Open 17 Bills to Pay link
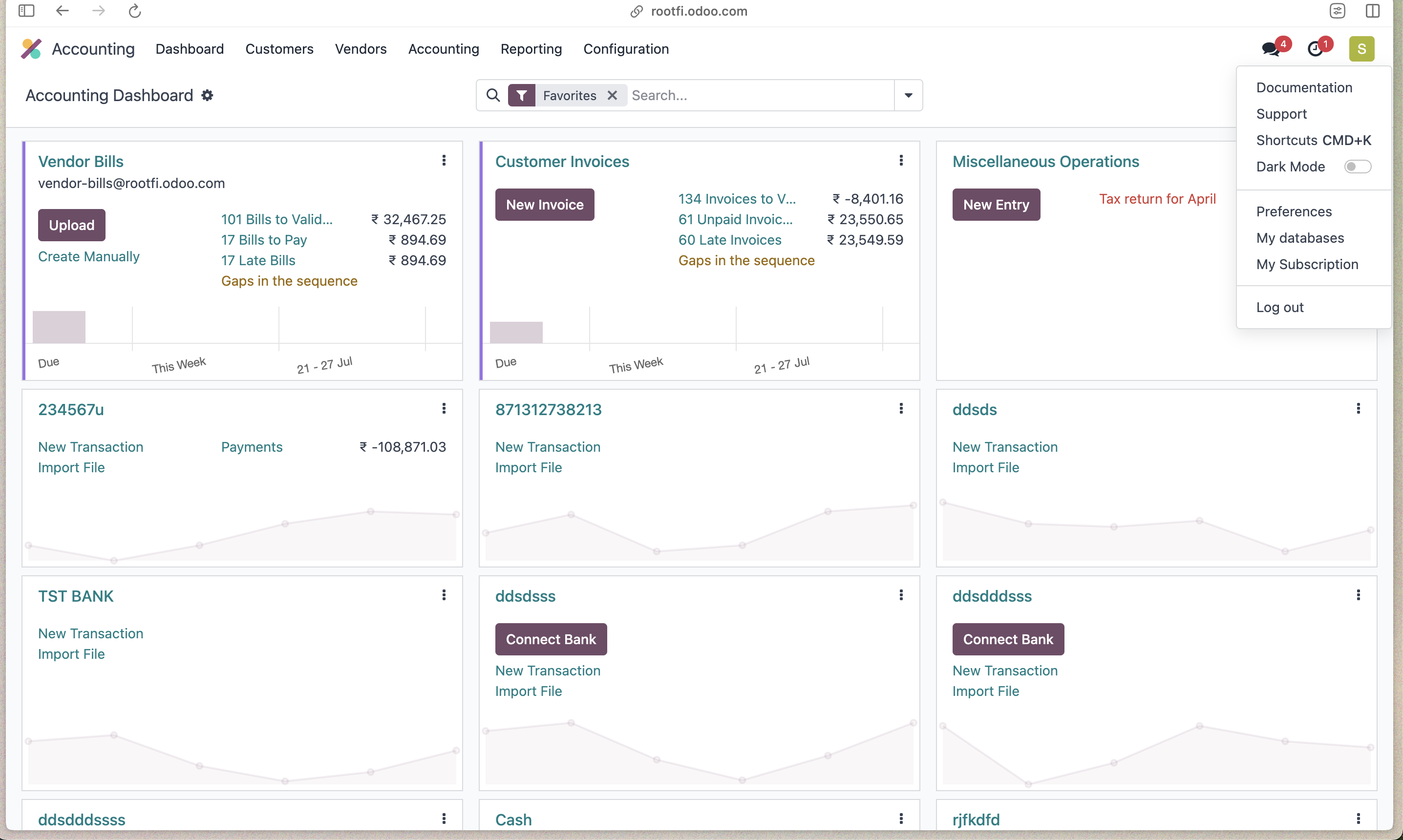This screenshot has width=1403, height=840. [x=264, y=239]
